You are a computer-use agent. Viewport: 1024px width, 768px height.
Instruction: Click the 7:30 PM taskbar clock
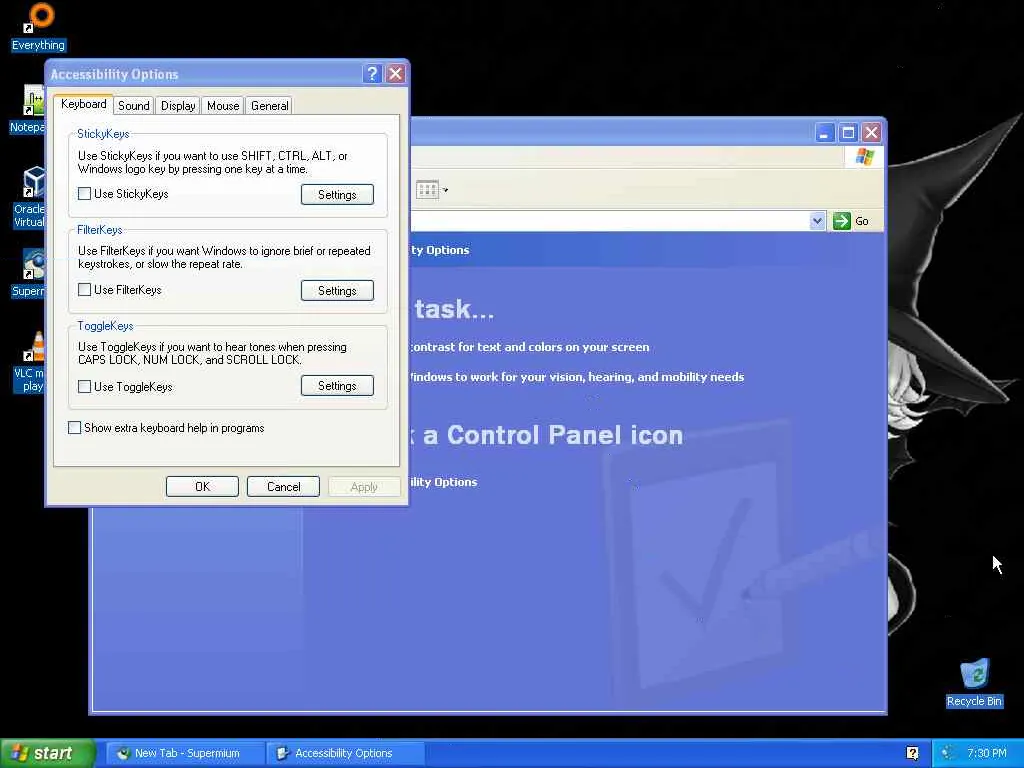987,753
